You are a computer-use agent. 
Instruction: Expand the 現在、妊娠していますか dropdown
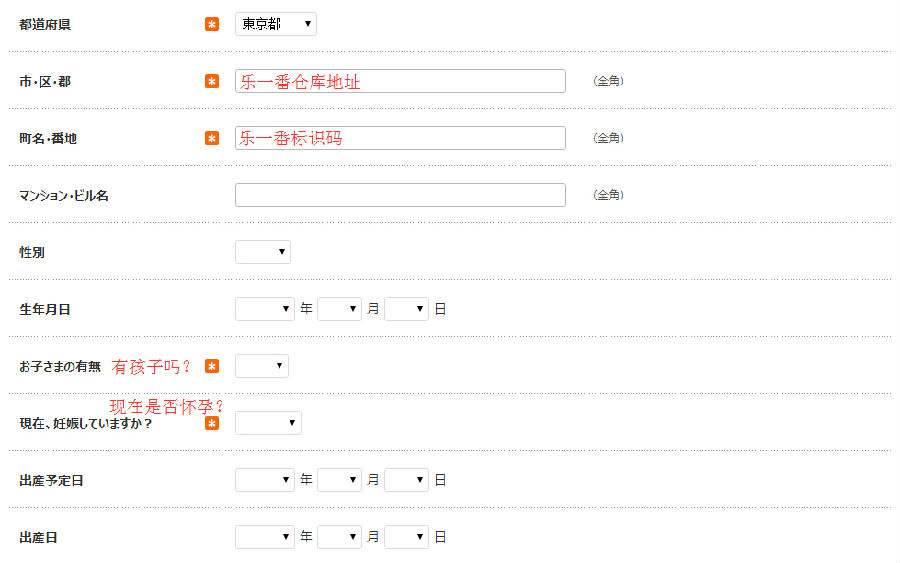point(268,423)
